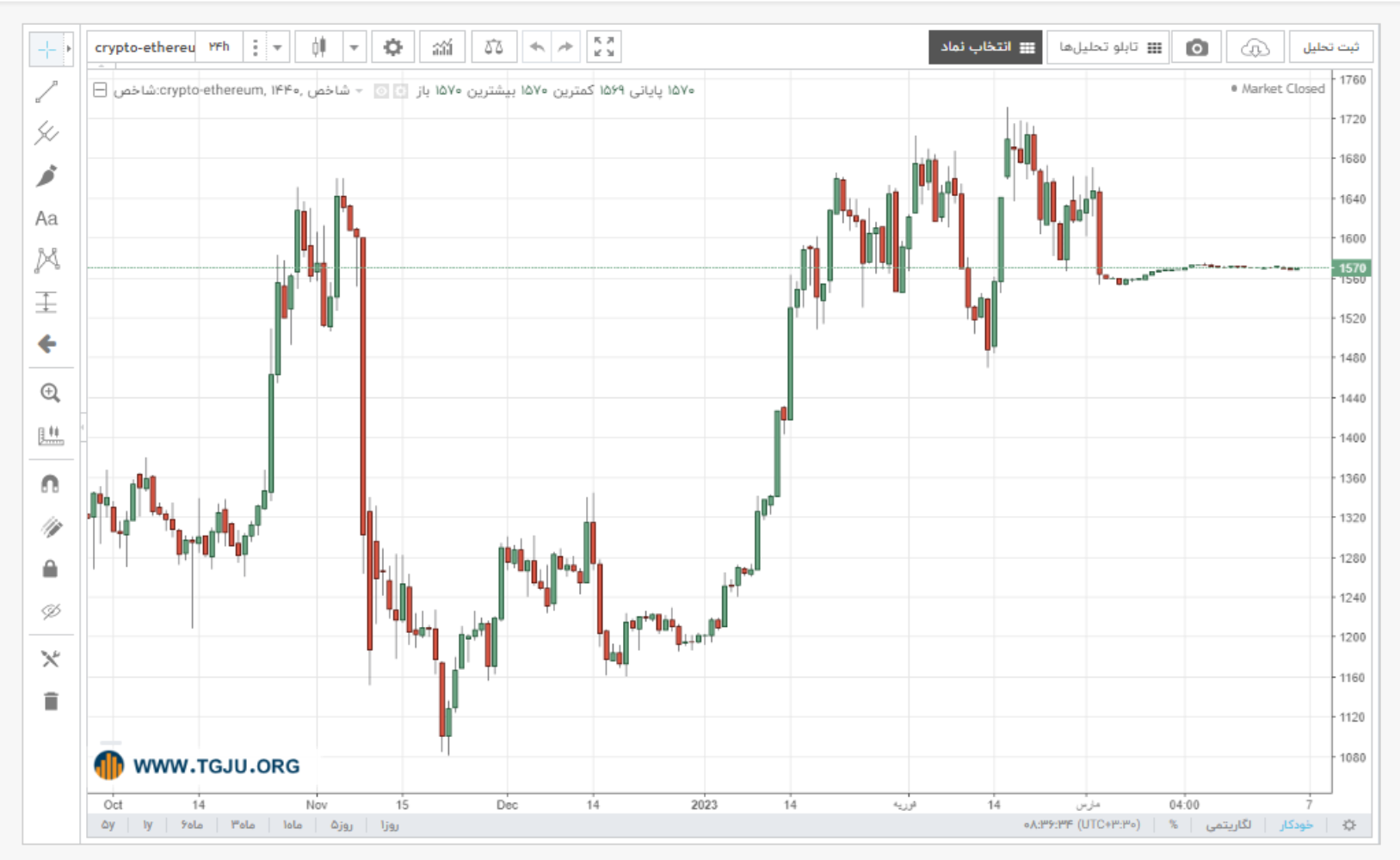Image resolution: width=1400 pixels, height=860 pixels.
Task: Select the 5y time range
Action: (x=108, y=825)
